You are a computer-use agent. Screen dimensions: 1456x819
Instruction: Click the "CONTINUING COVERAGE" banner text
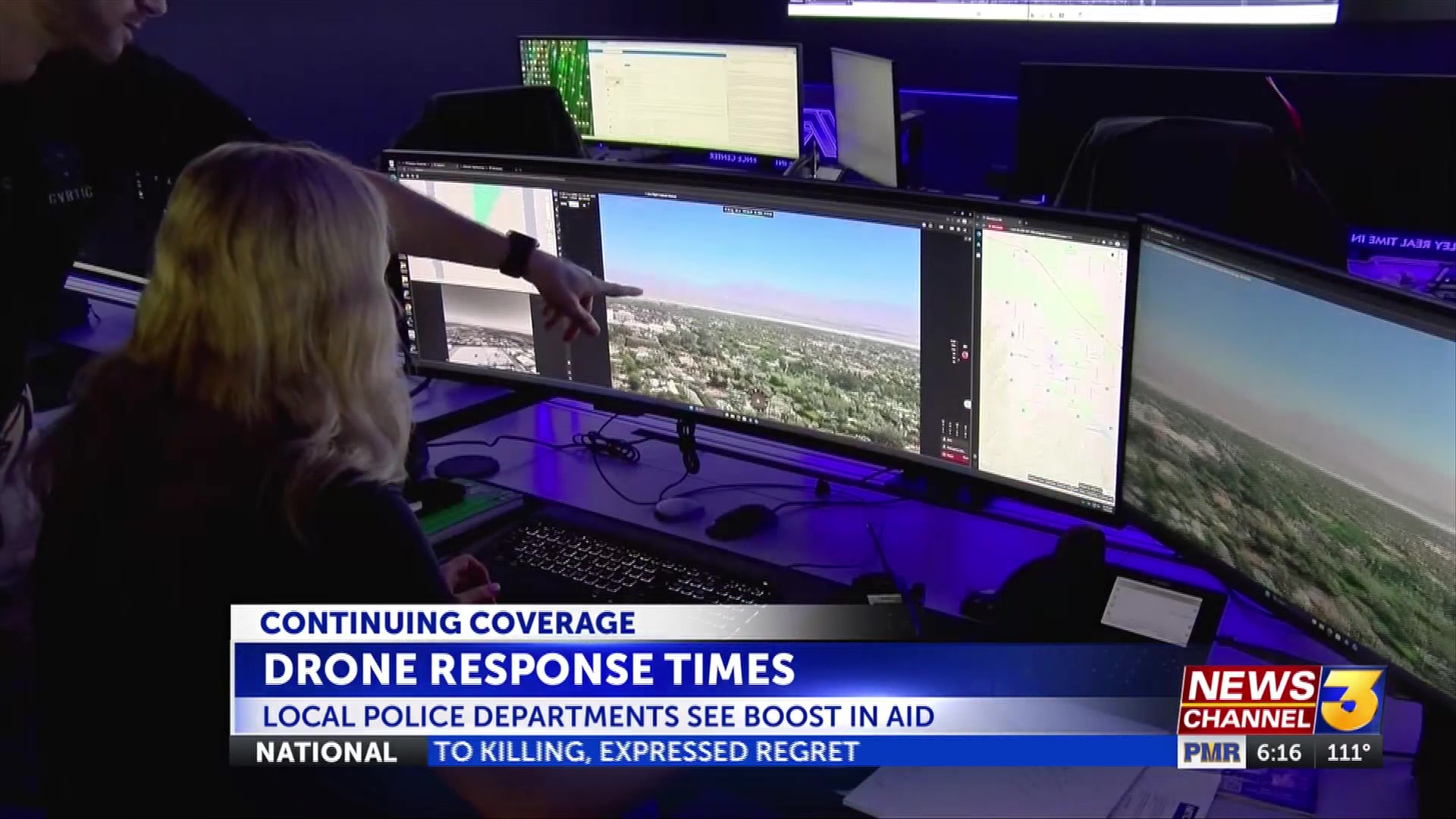pos(447,623)
